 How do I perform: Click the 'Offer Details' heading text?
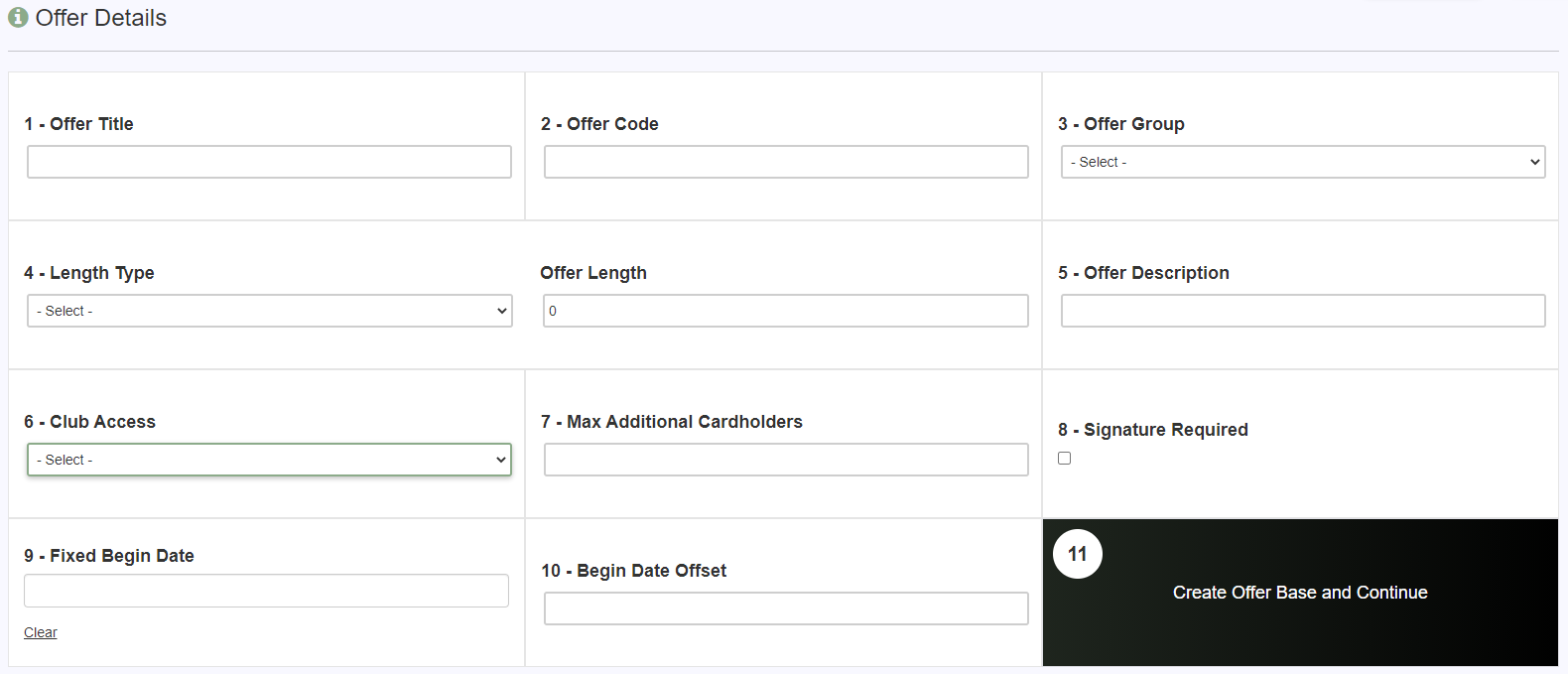pyautogui.click(x=101, y=18)
